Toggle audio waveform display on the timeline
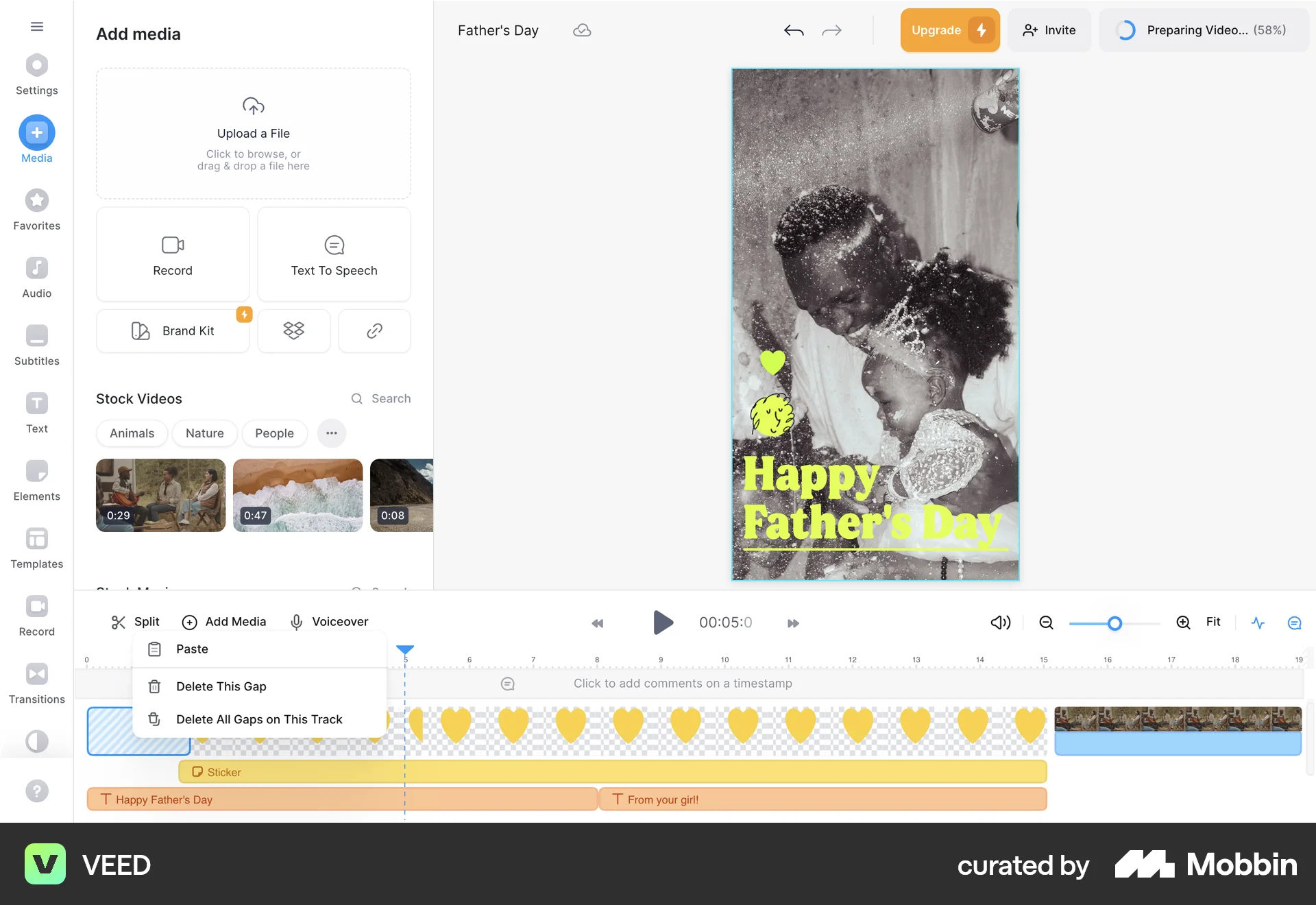Viewport: 1316px width, 905px height. coord(1258,623)
